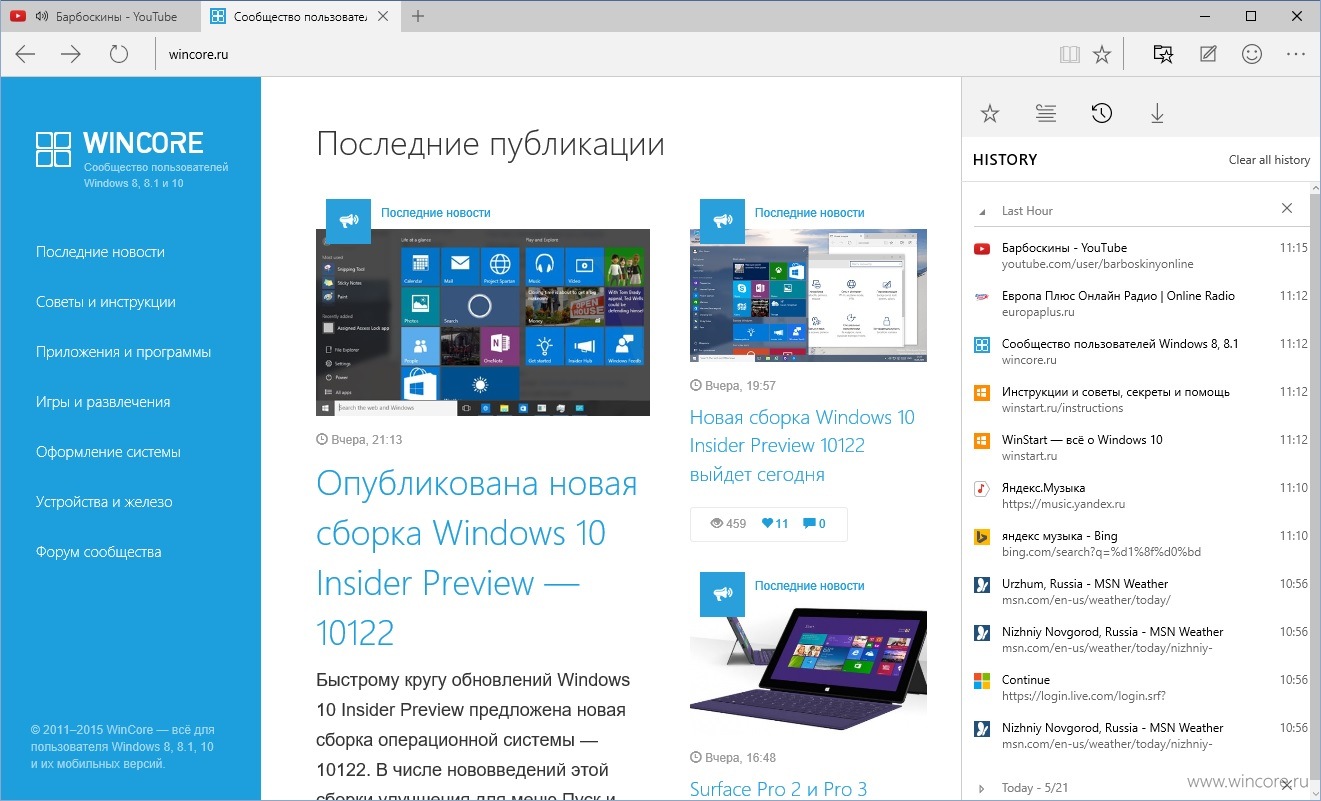The height and width of the screenshot is (801, 1321).
Task: Click Последние новости tag above first article
Action: click(x=436, y=213)
